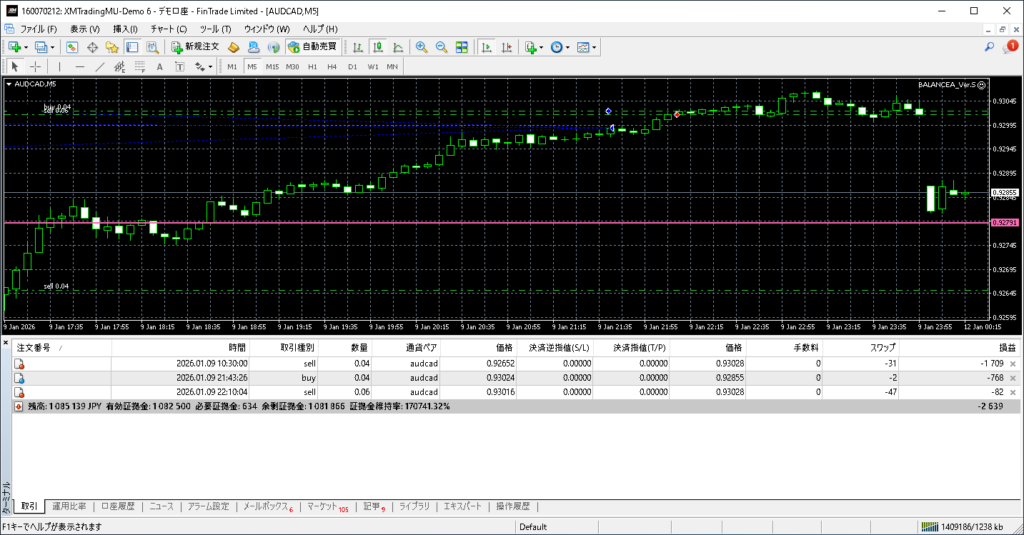The image size is (1024, 535).
Task: Switch chart to candlestick display
Action: click(379, 47)
